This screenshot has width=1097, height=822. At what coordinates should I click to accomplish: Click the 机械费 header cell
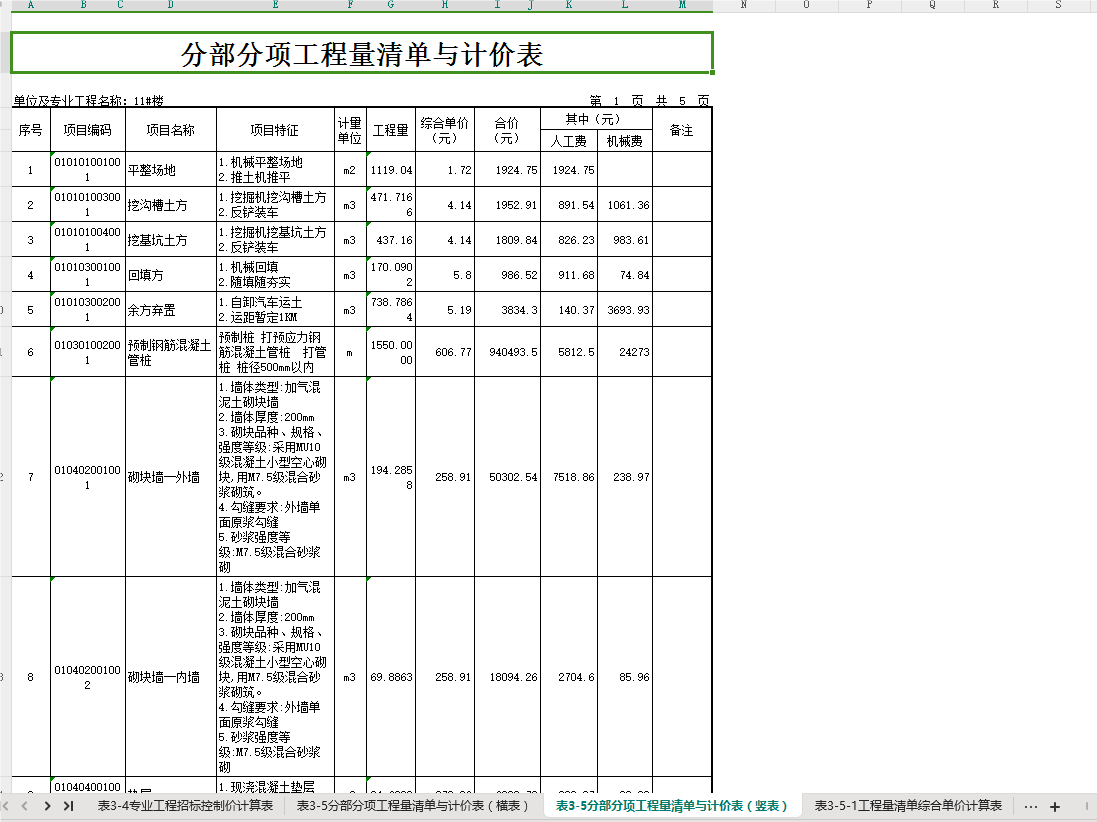pos(625,141)
